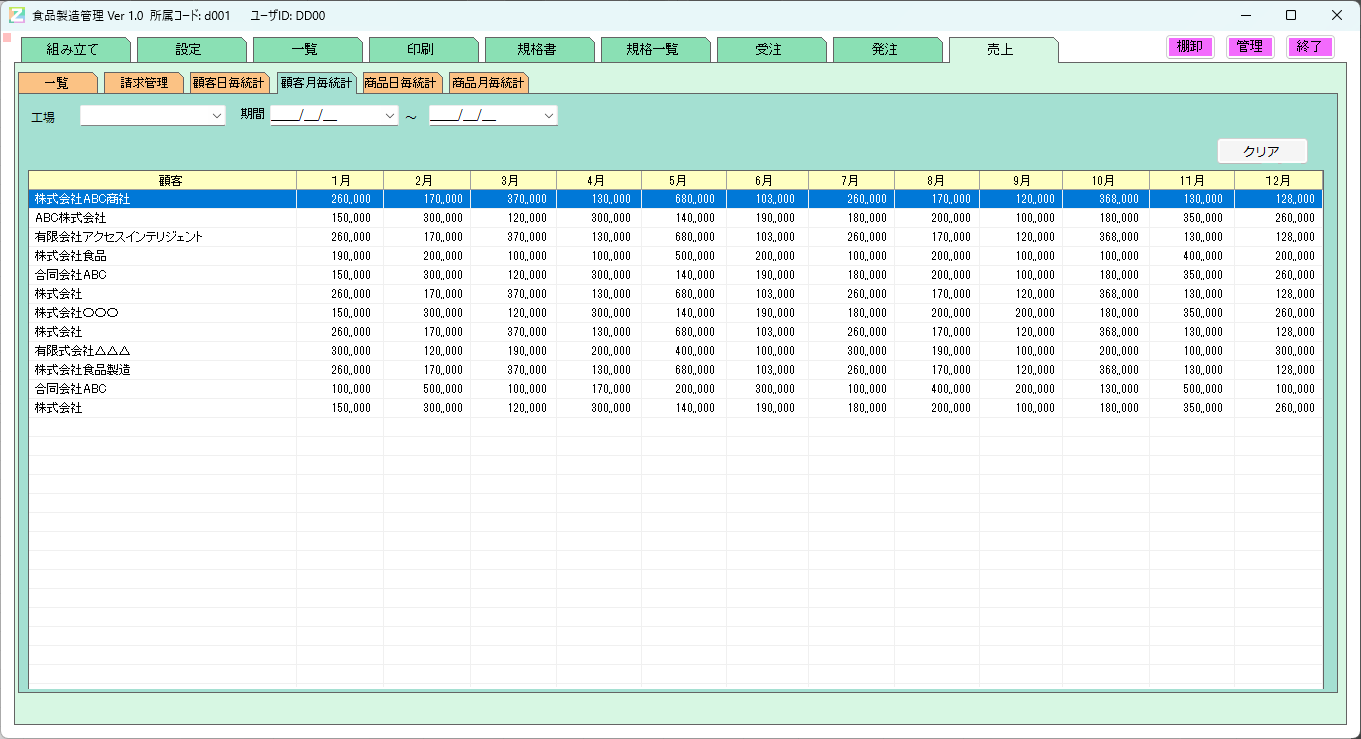The height and width of the screenshot is (739, 1361).
Task: Click 9月 value 200,000 for 株式会社〇〇〇
Action: point(1036,314)
